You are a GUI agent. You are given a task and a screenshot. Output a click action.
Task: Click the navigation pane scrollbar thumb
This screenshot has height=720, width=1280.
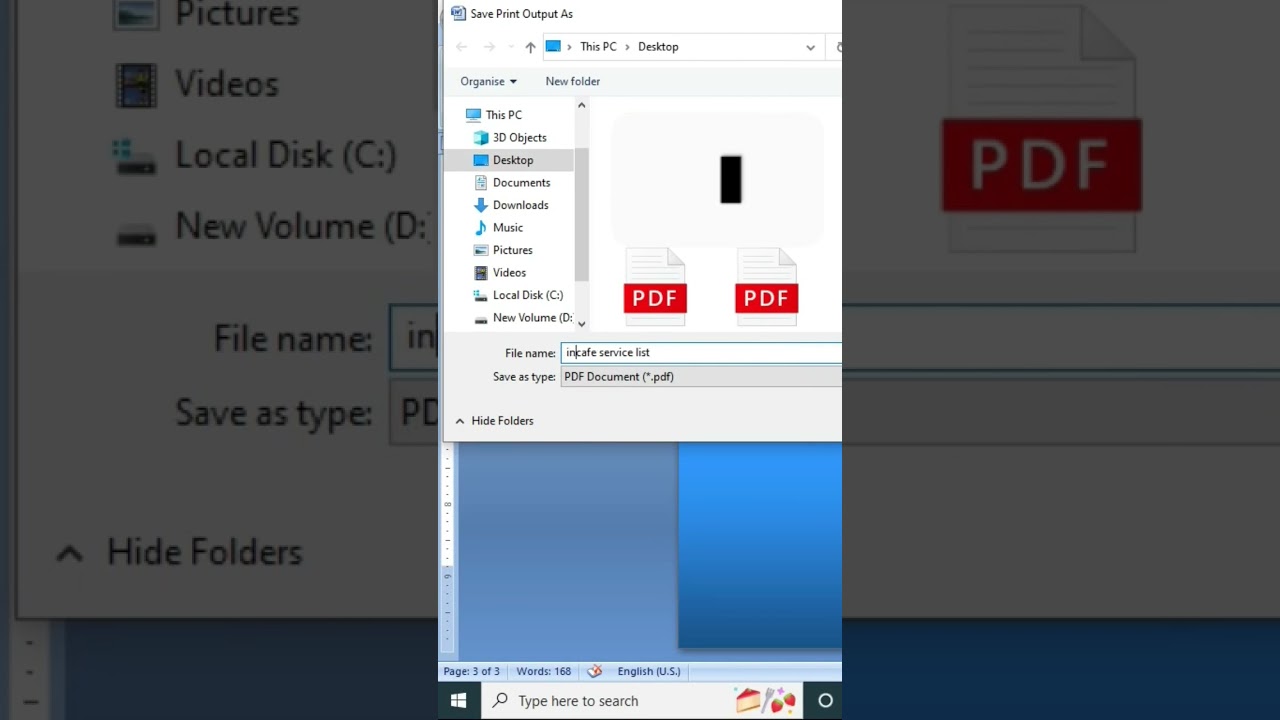tap(581, 215)
